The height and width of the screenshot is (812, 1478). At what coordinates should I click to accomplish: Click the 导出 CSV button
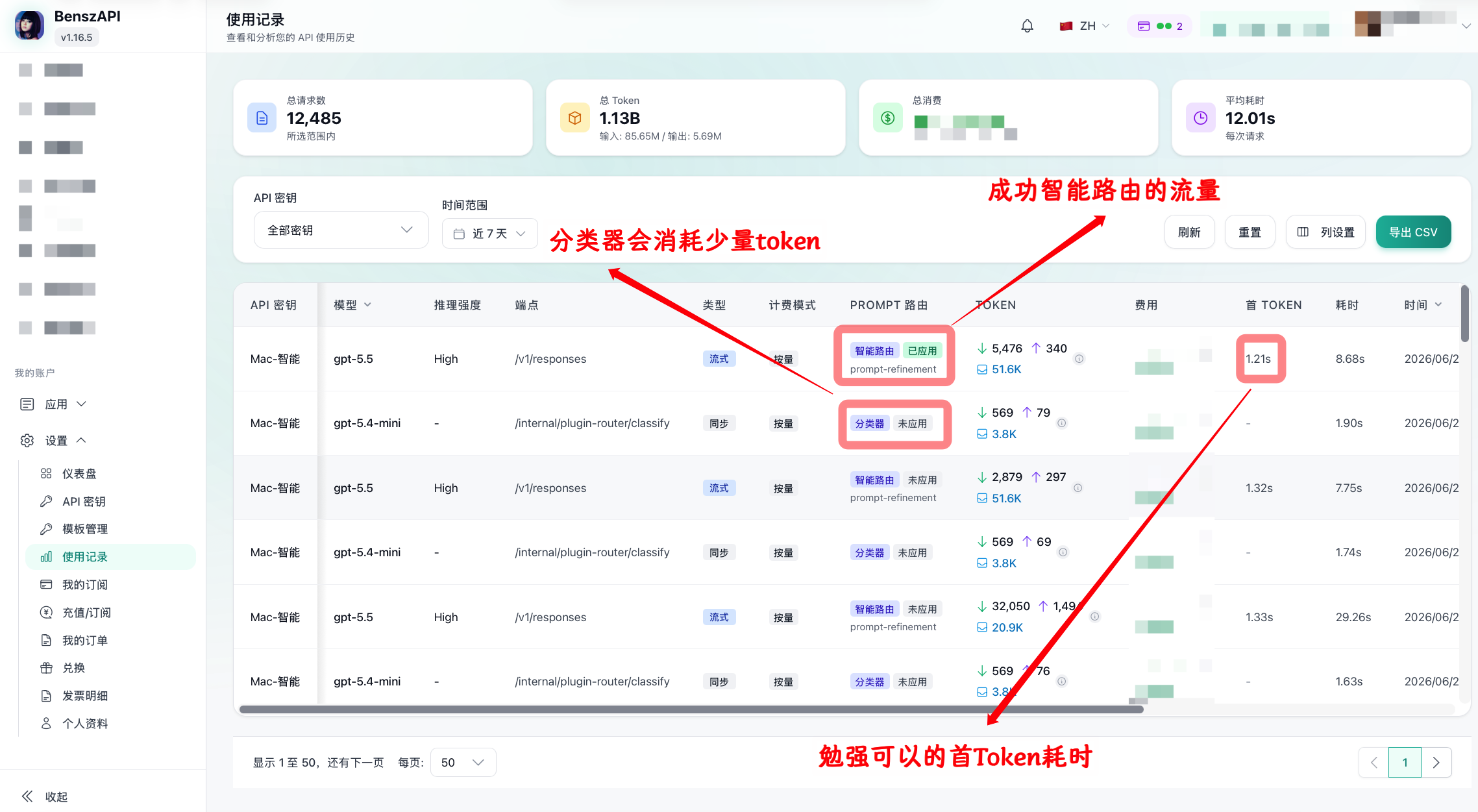(1413, 232)
